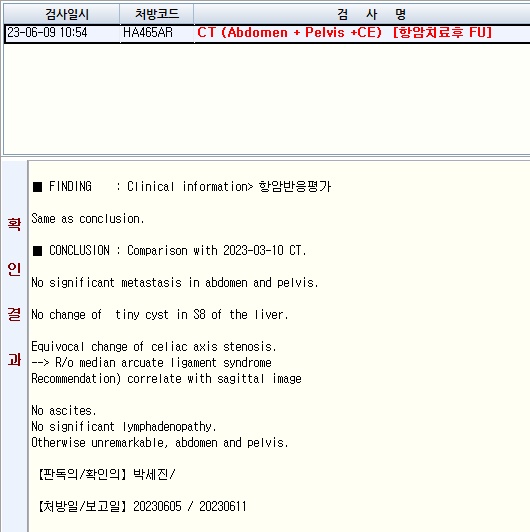Click the 확인결과 vertical side label
The width and height of the screenshot is (530, 532).
coord(14,292)
